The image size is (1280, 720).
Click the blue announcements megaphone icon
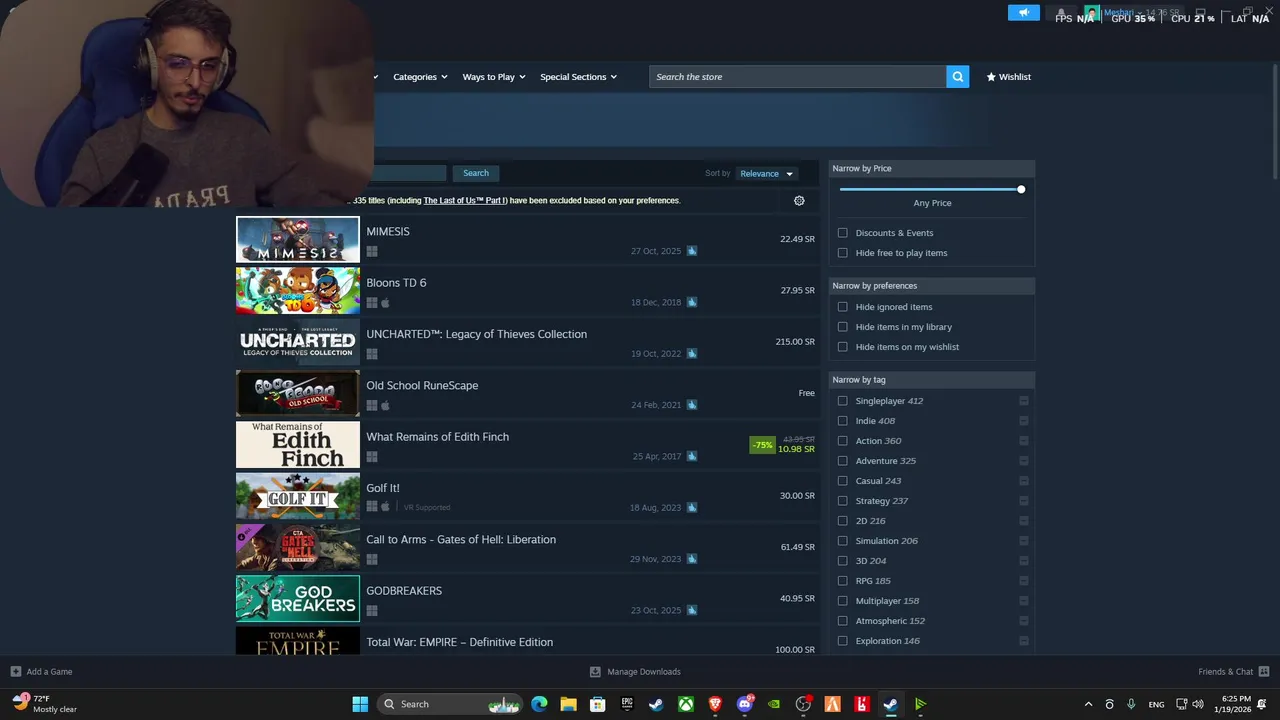pyautogui.click(x=1024, y=13)
